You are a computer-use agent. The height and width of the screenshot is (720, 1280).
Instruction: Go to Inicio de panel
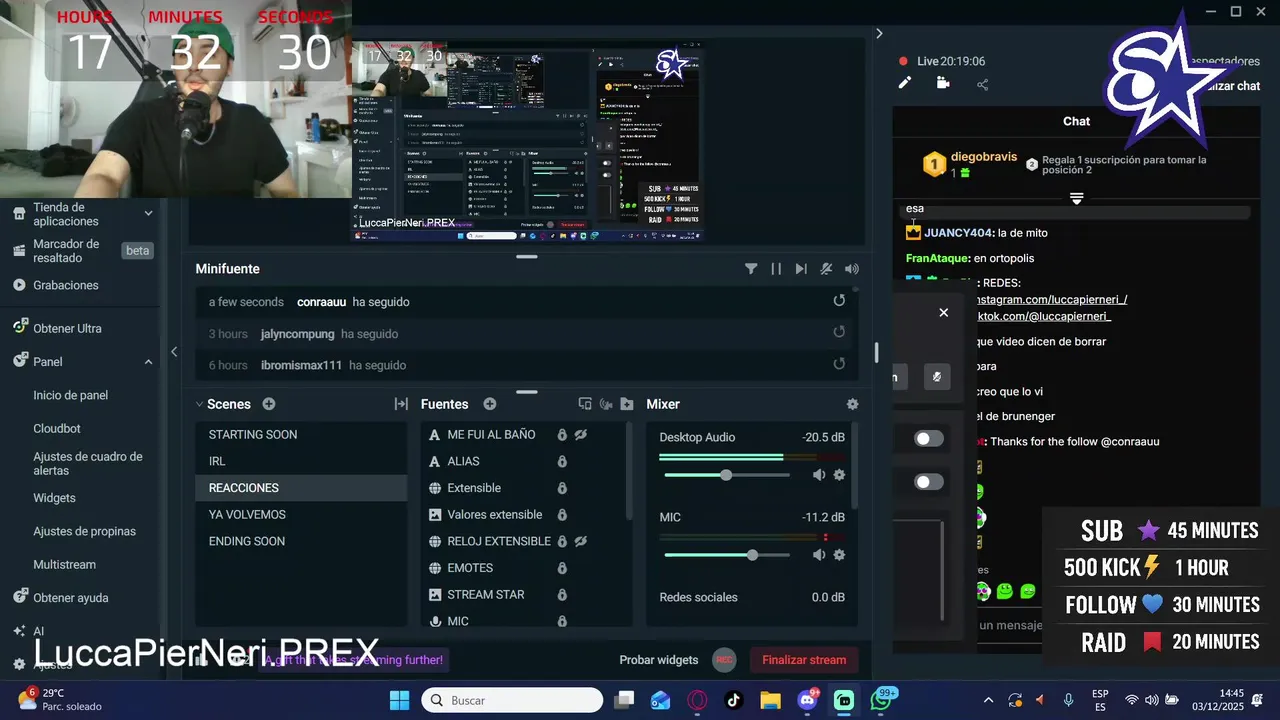pos(71,395)
